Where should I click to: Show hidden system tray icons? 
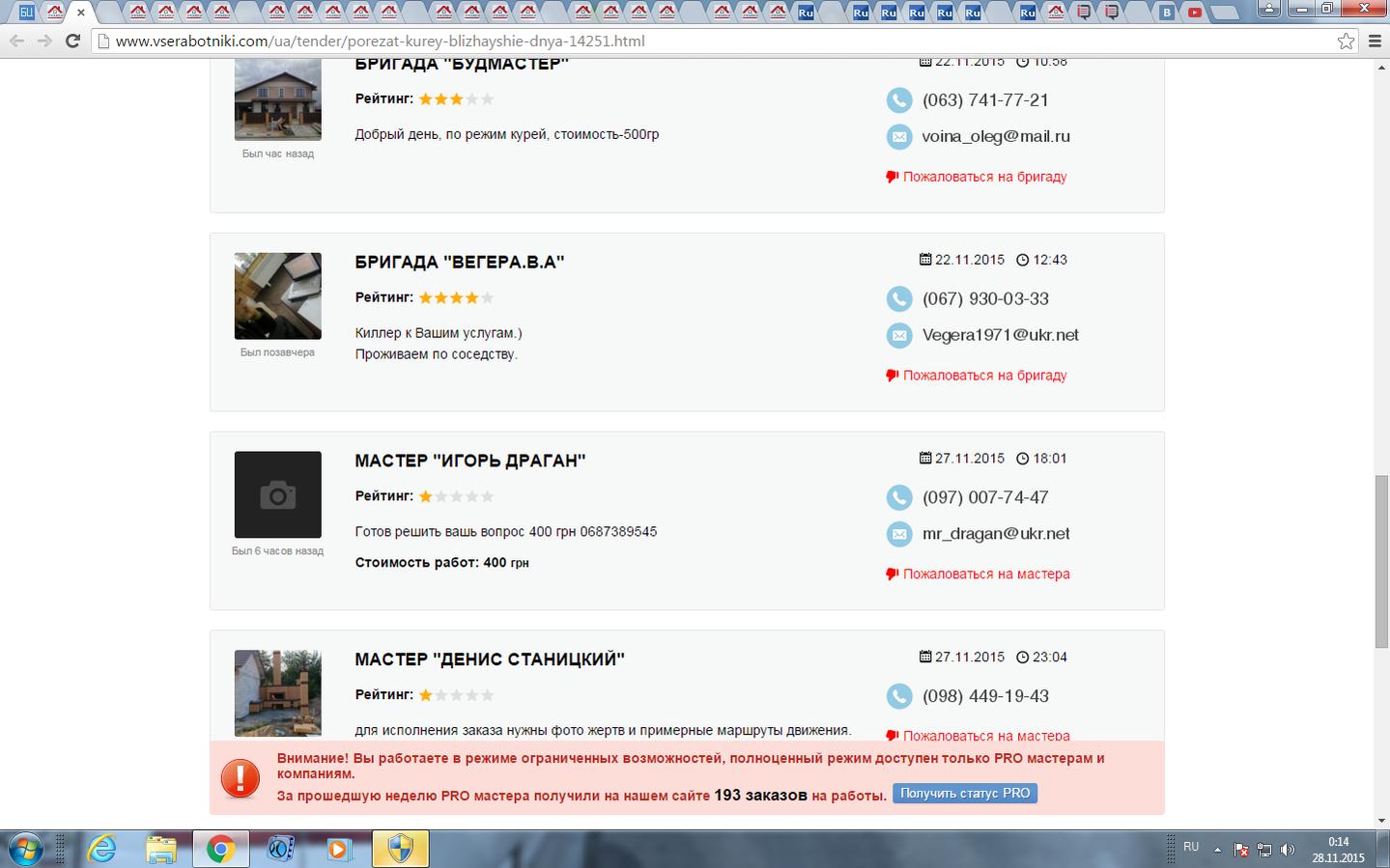pos(1217,851)
